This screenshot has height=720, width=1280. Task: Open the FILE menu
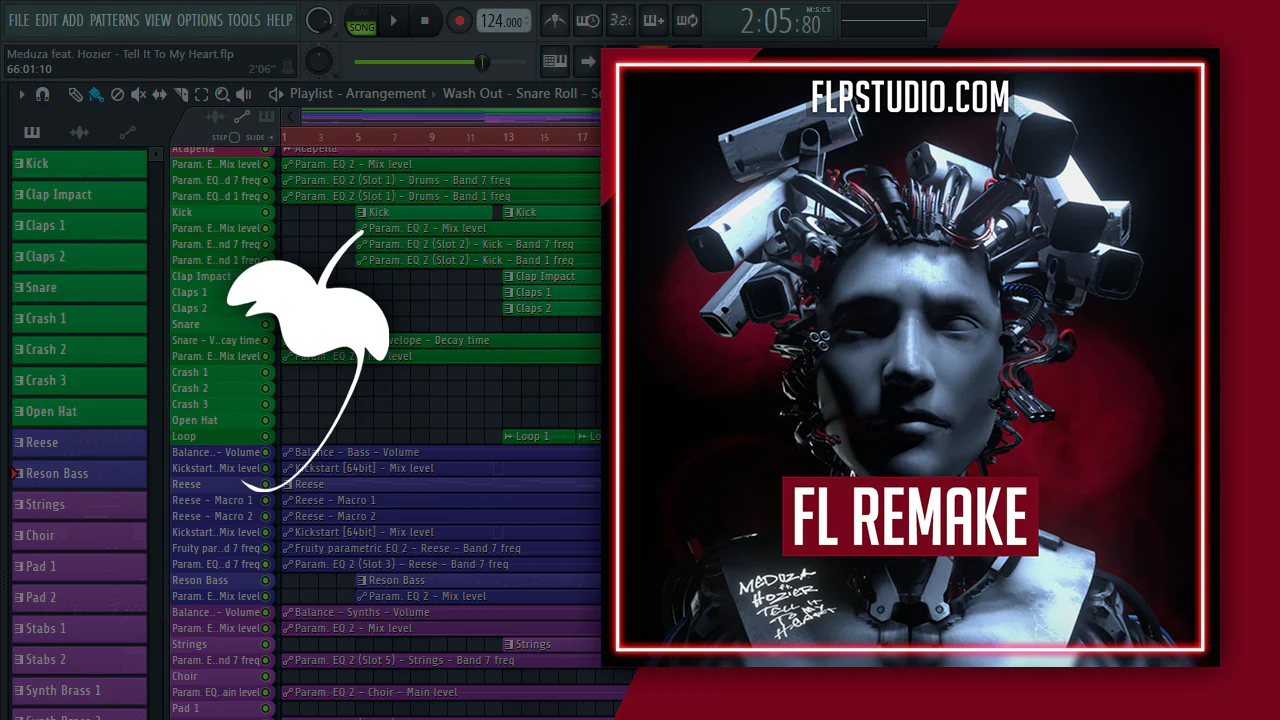(x=19, y=20)
